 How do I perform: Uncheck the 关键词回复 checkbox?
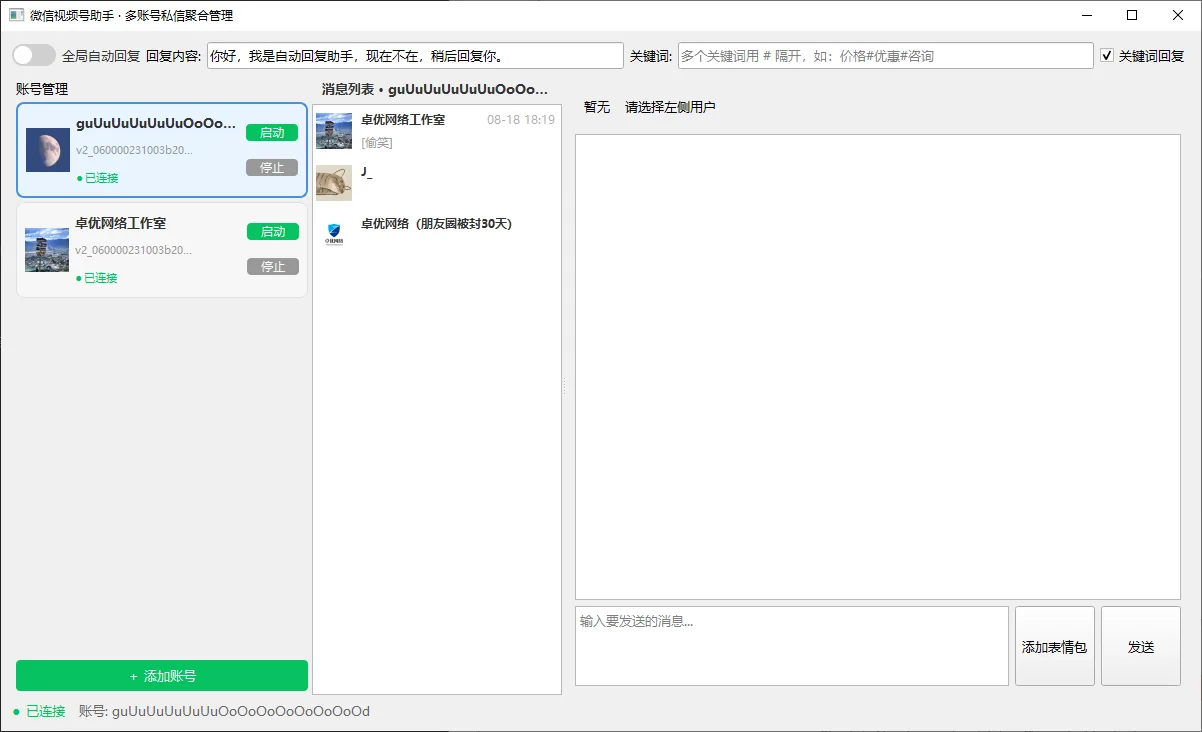coord(1107,56)
